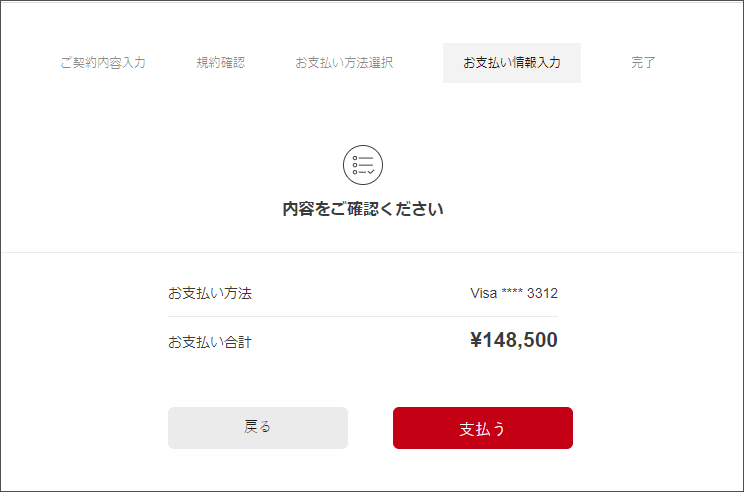Select the active お支払い情報入力 step

511,63
